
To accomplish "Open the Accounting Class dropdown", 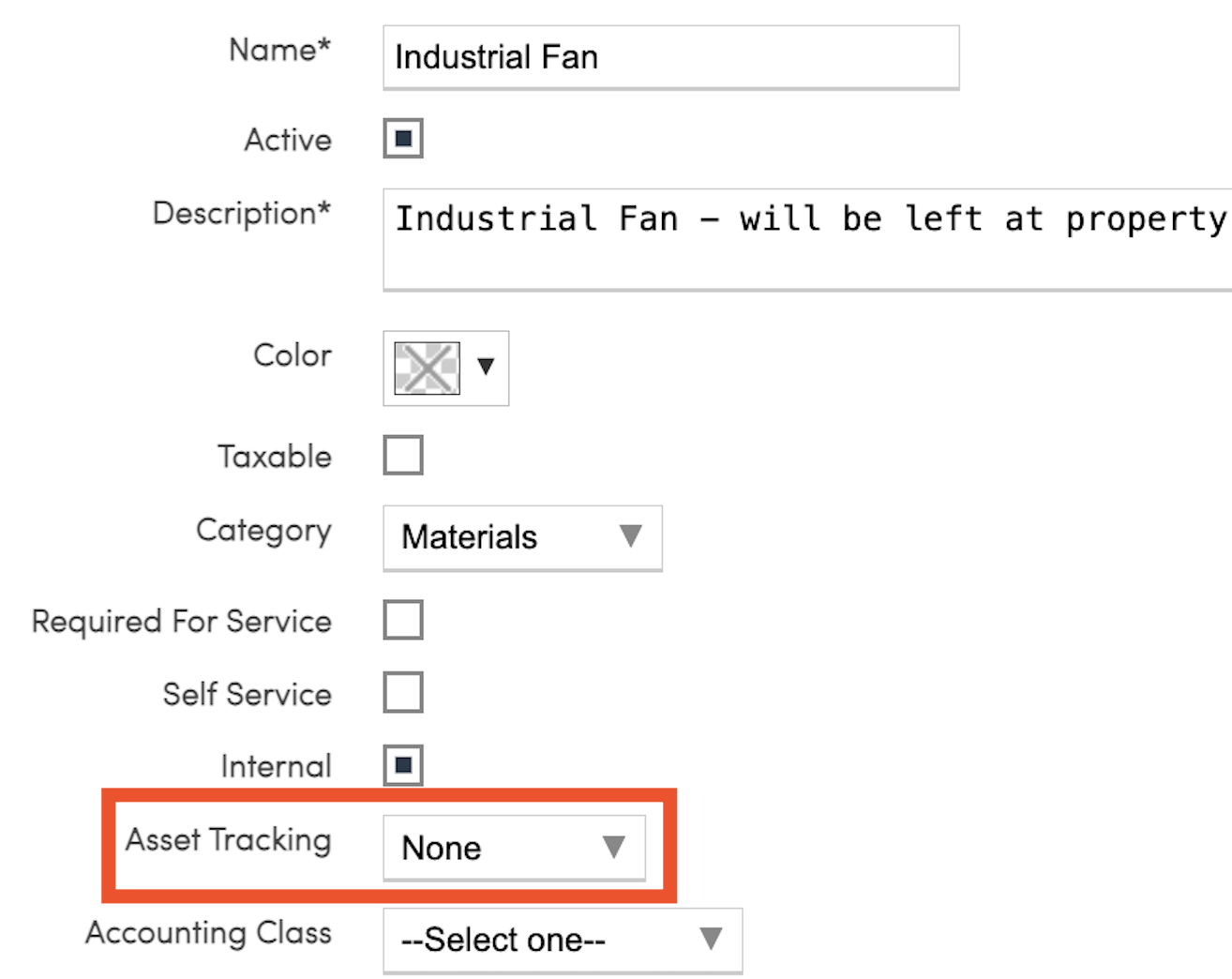I will click(562, 940).
